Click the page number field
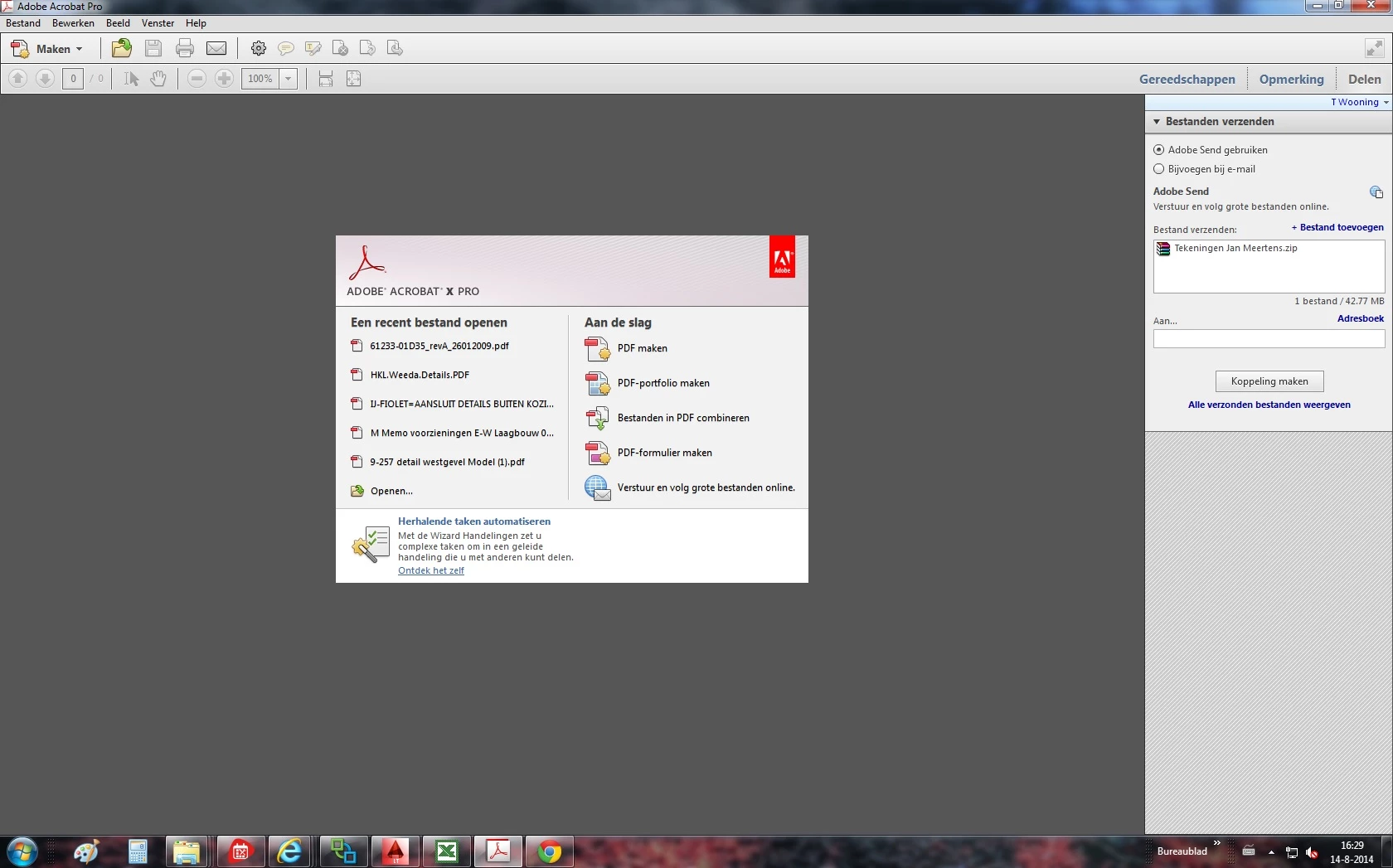Image resolution: width=1393 pixels, height=868 pixels. point(73,79)
